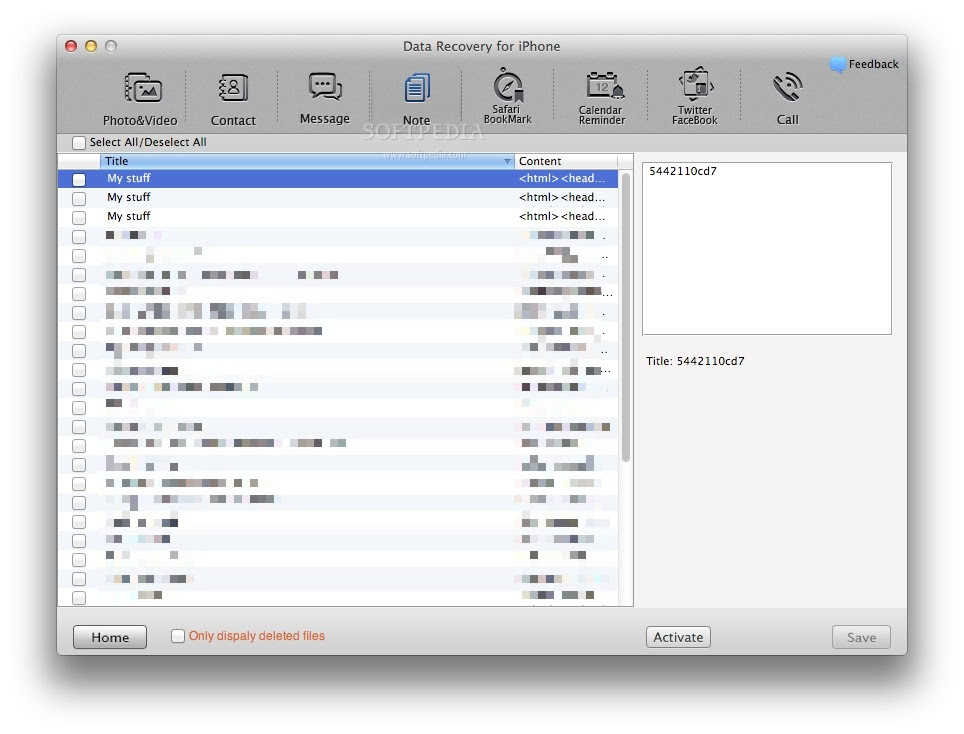The image size is (964, 734).
Task: Select the Note category icon
Action: point(417,89)
